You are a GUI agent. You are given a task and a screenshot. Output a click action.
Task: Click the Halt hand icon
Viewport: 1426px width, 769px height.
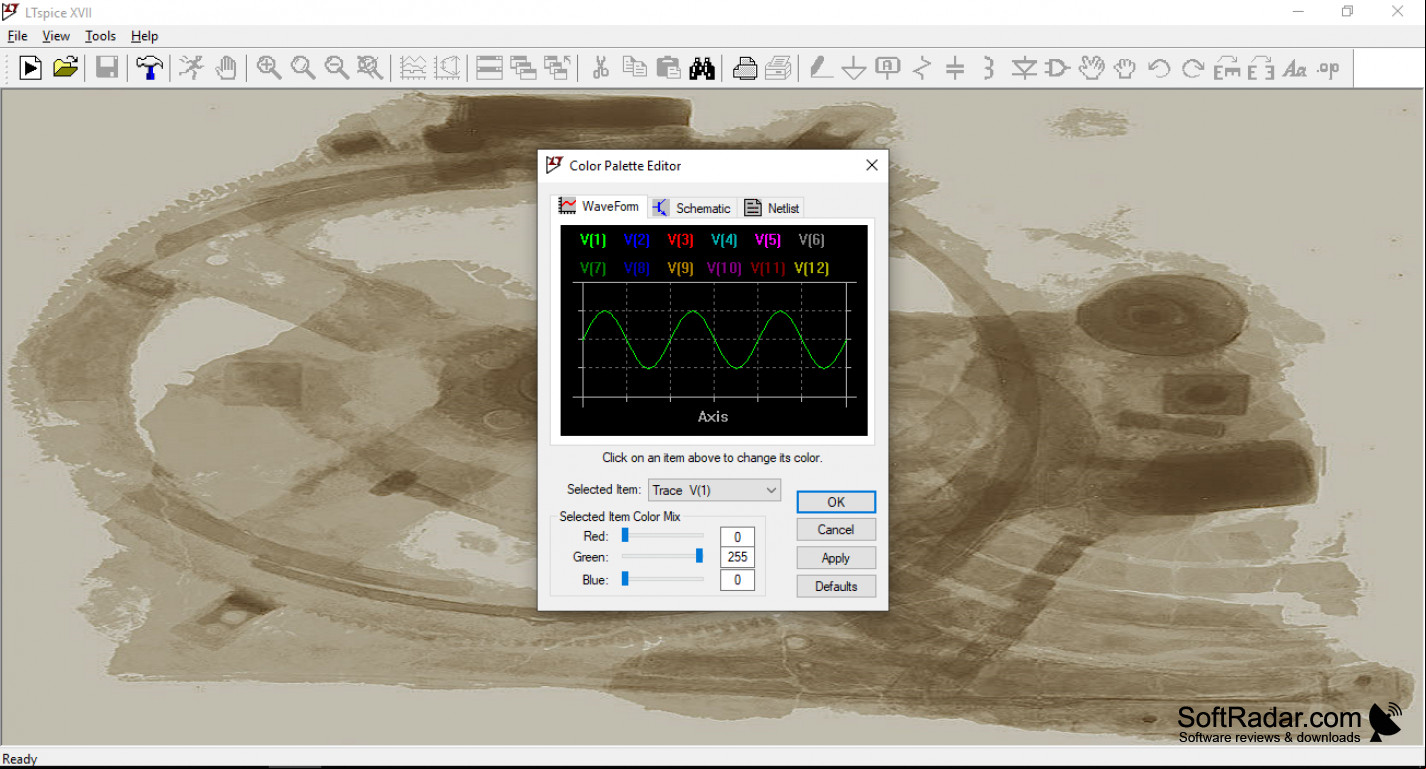(227, 68)
